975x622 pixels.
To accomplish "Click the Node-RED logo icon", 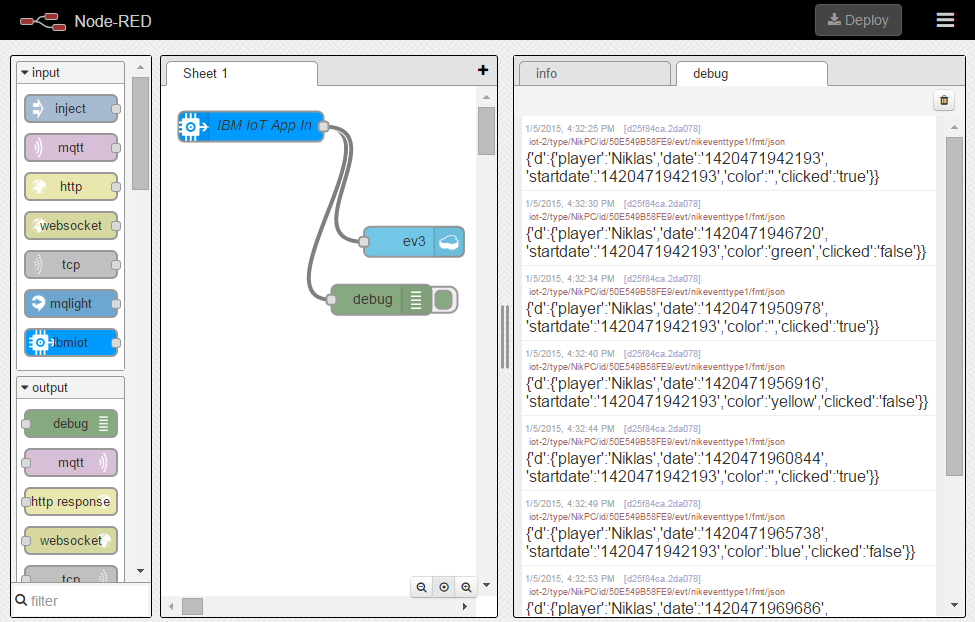I will (x=42, y=22).
